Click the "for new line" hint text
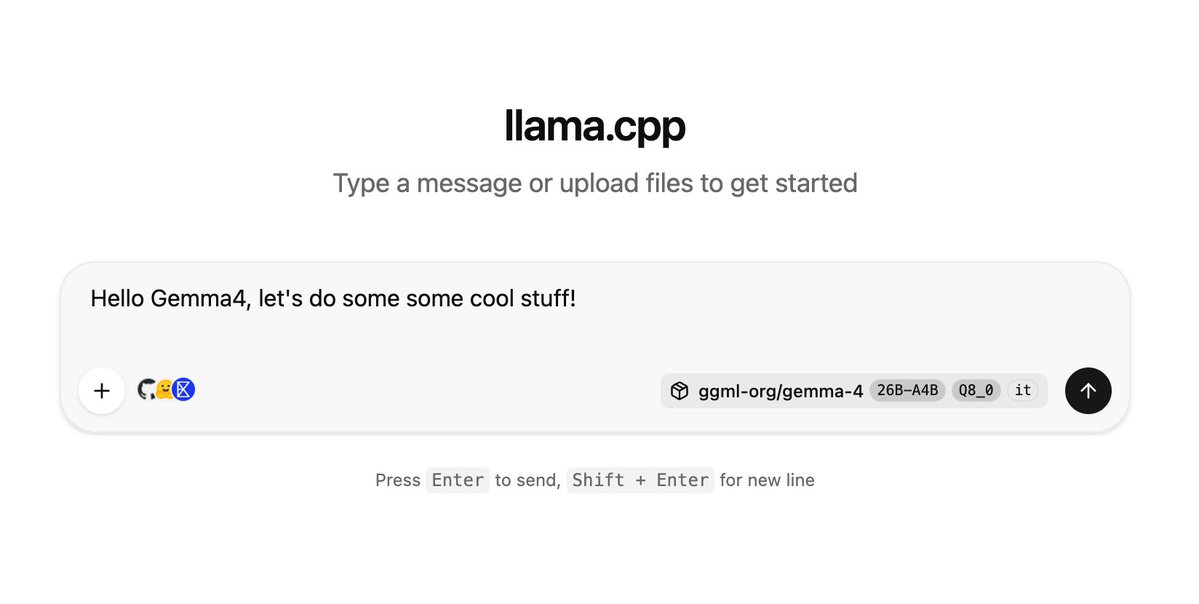The height and width of the screenshot is (604, 1199). click(x=767, y=480)
